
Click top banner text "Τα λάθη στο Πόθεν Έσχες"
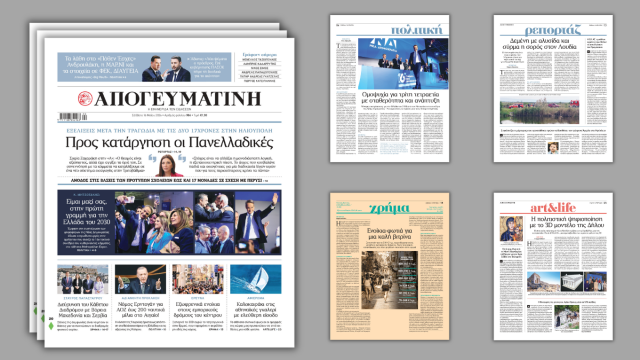point(101,65)
